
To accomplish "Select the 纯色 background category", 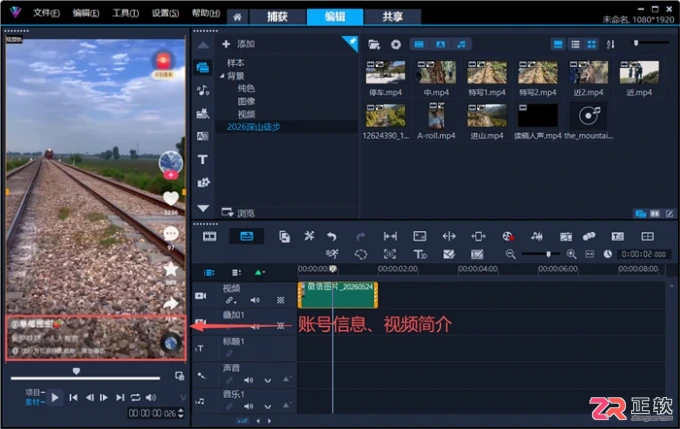I will (x=246, y=88).
